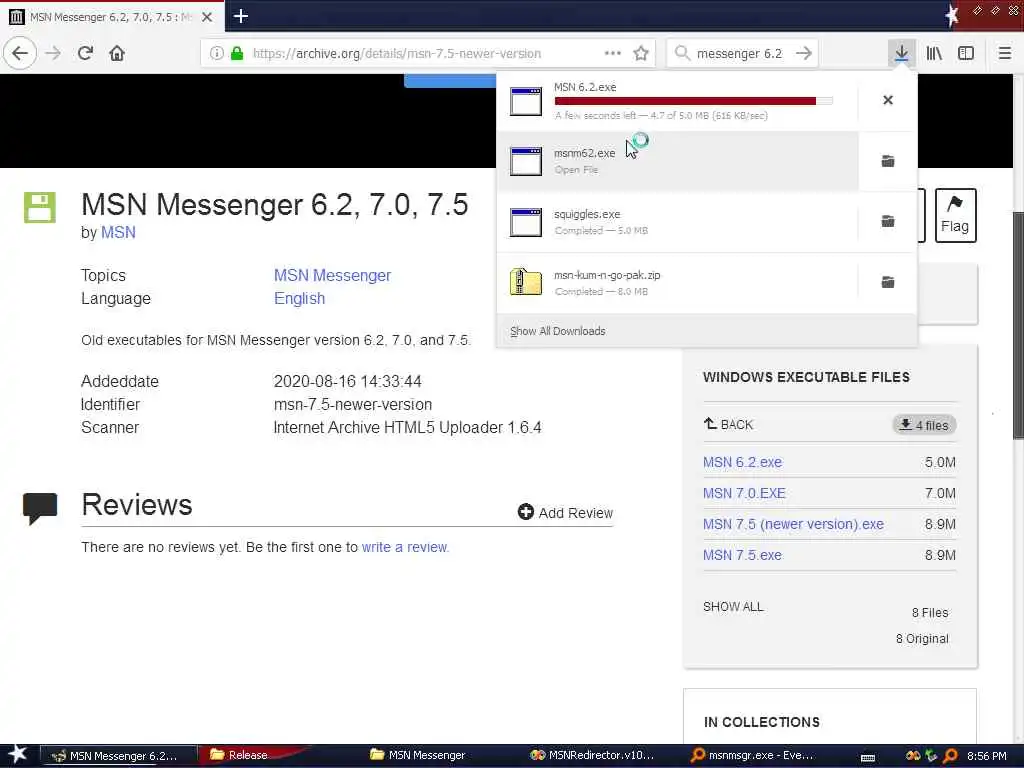This screenshot has width=1024, height=768.
Task: Click the forward navigation arrow
Action: point(53,53)
